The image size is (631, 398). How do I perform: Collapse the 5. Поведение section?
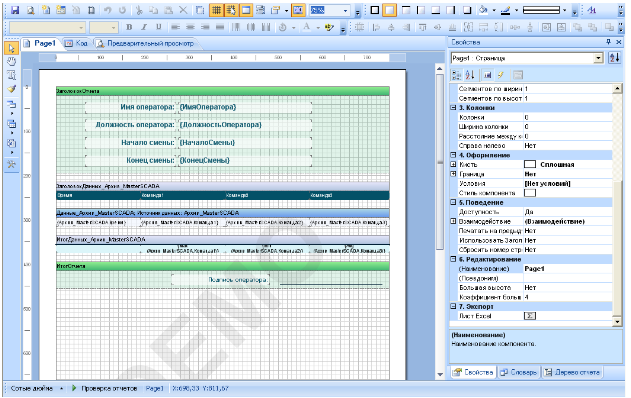tap(453, 202)
